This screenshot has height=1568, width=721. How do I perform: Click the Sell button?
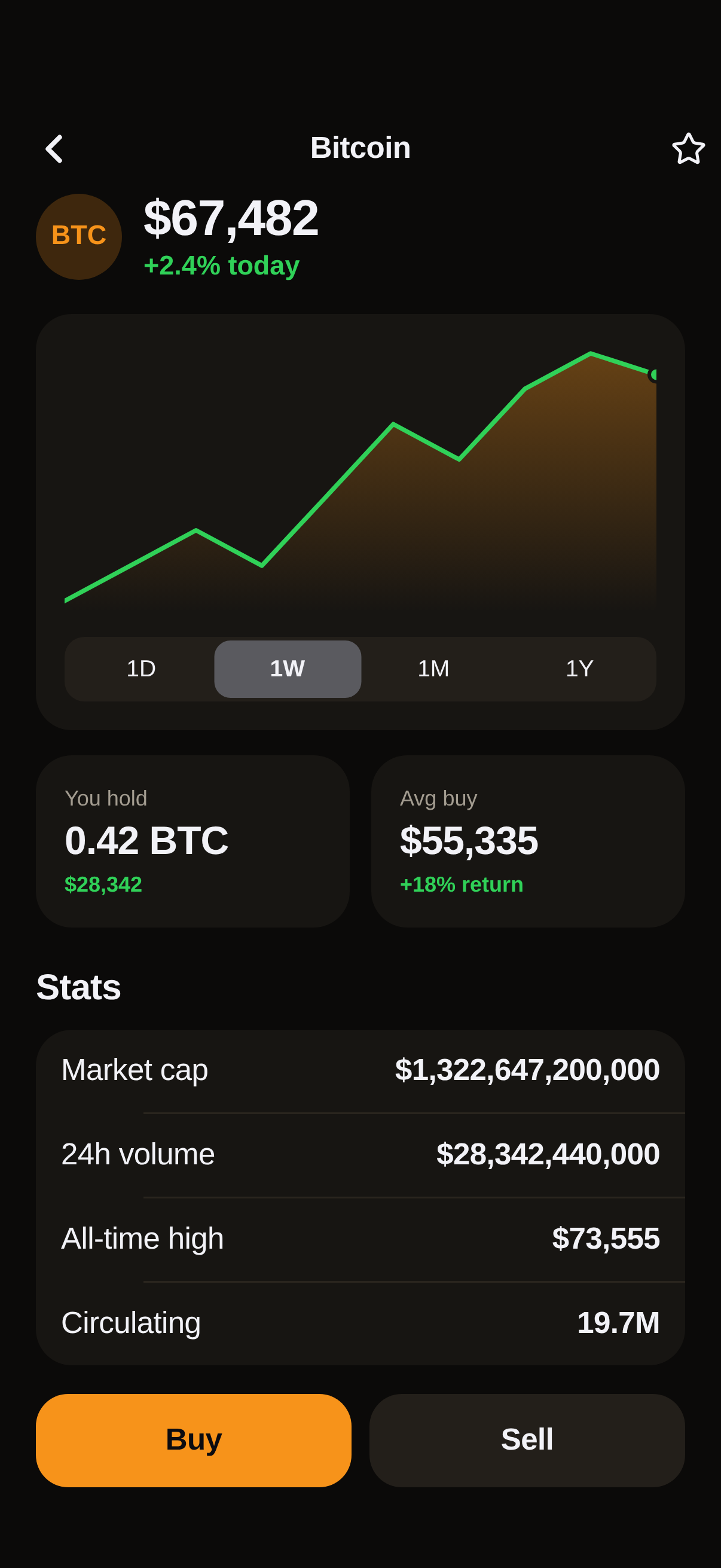point(527,1440)
